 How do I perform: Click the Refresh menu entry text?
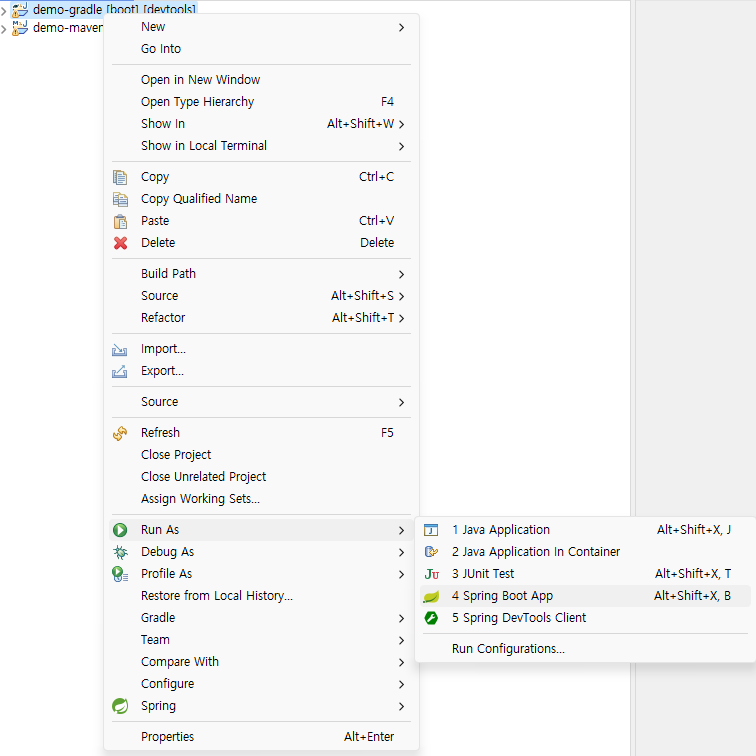click(x=160, y=433)
